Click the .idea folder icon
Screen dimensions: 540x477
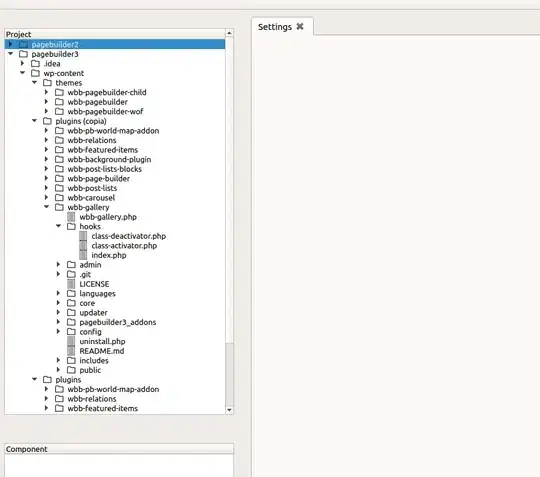coord(35,63)
